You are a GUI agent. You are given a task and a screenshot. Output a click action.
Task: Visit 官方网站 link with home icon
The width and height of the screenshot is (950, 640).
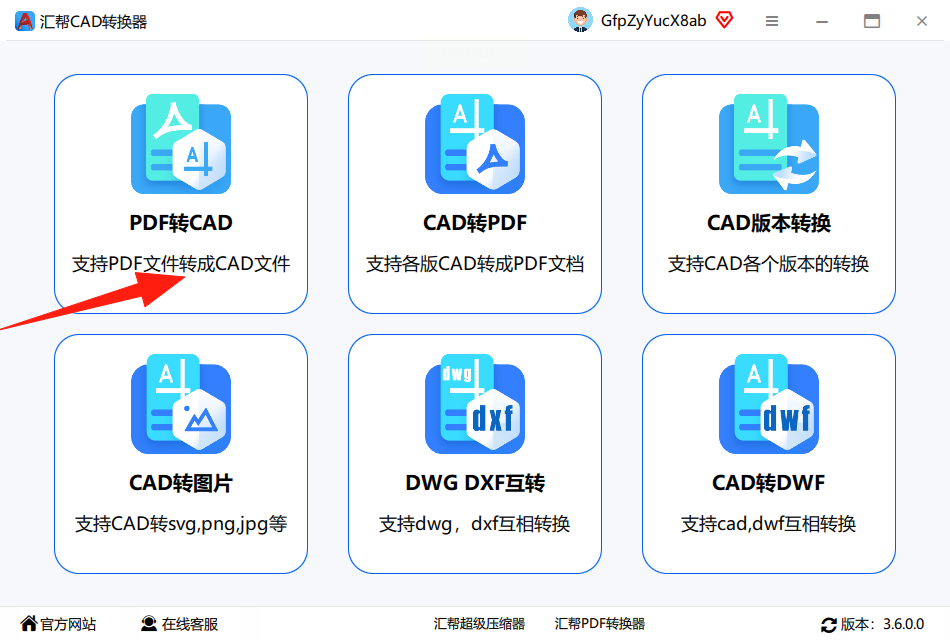(x=58, y=624)
